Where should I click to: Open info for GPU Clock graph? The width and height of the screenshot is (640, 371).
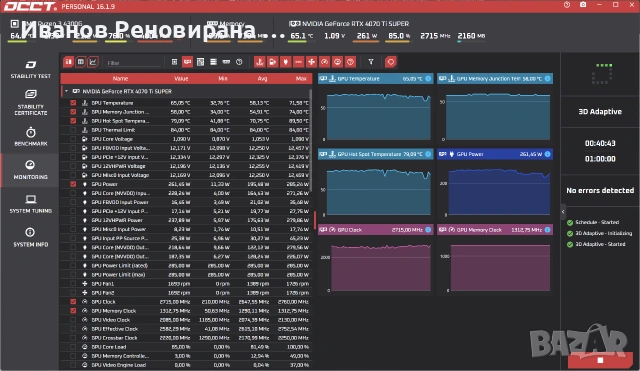click(428, 230)
